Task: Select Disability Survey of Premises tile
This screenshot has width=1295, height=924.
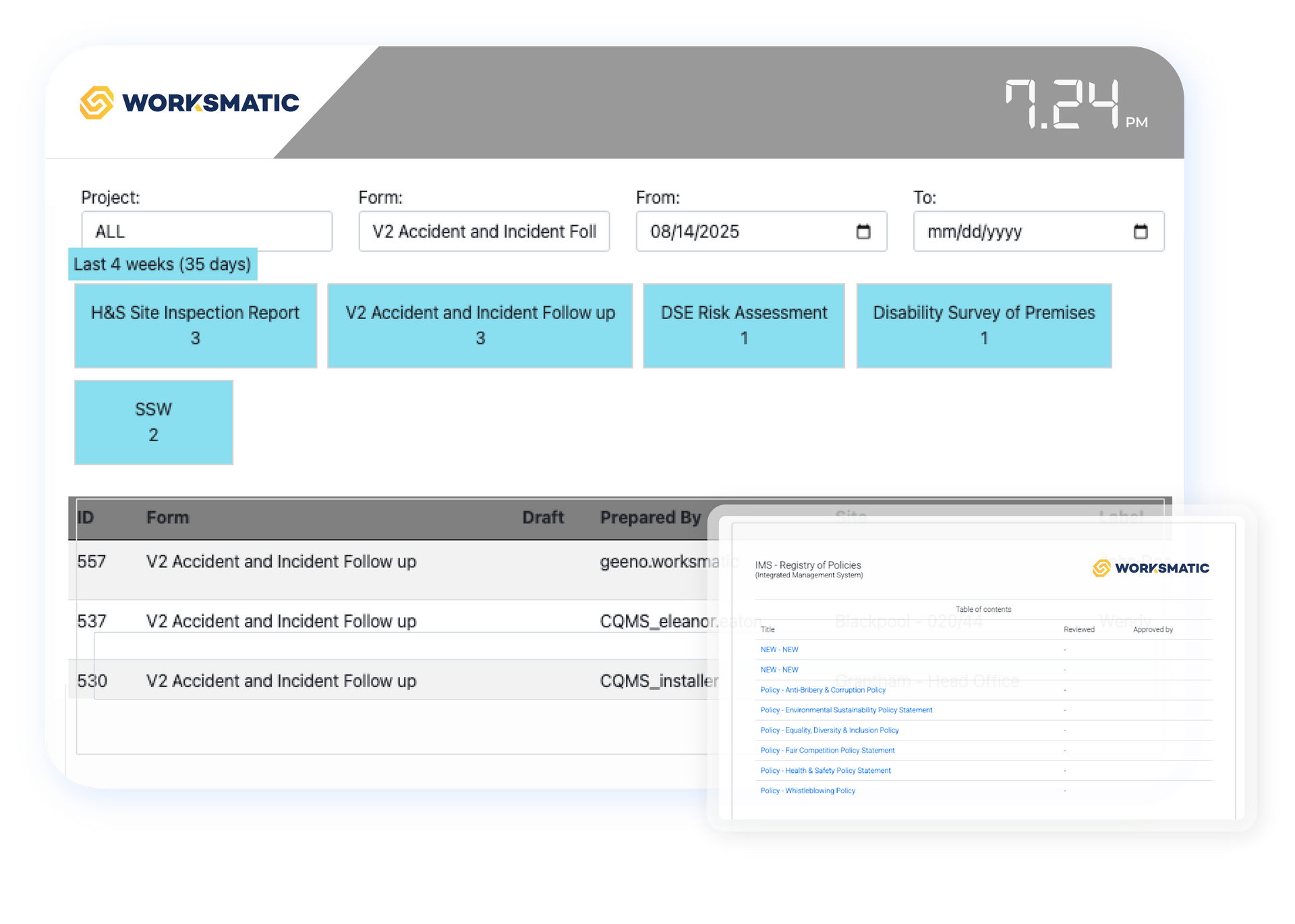Action: click(983, 325)
